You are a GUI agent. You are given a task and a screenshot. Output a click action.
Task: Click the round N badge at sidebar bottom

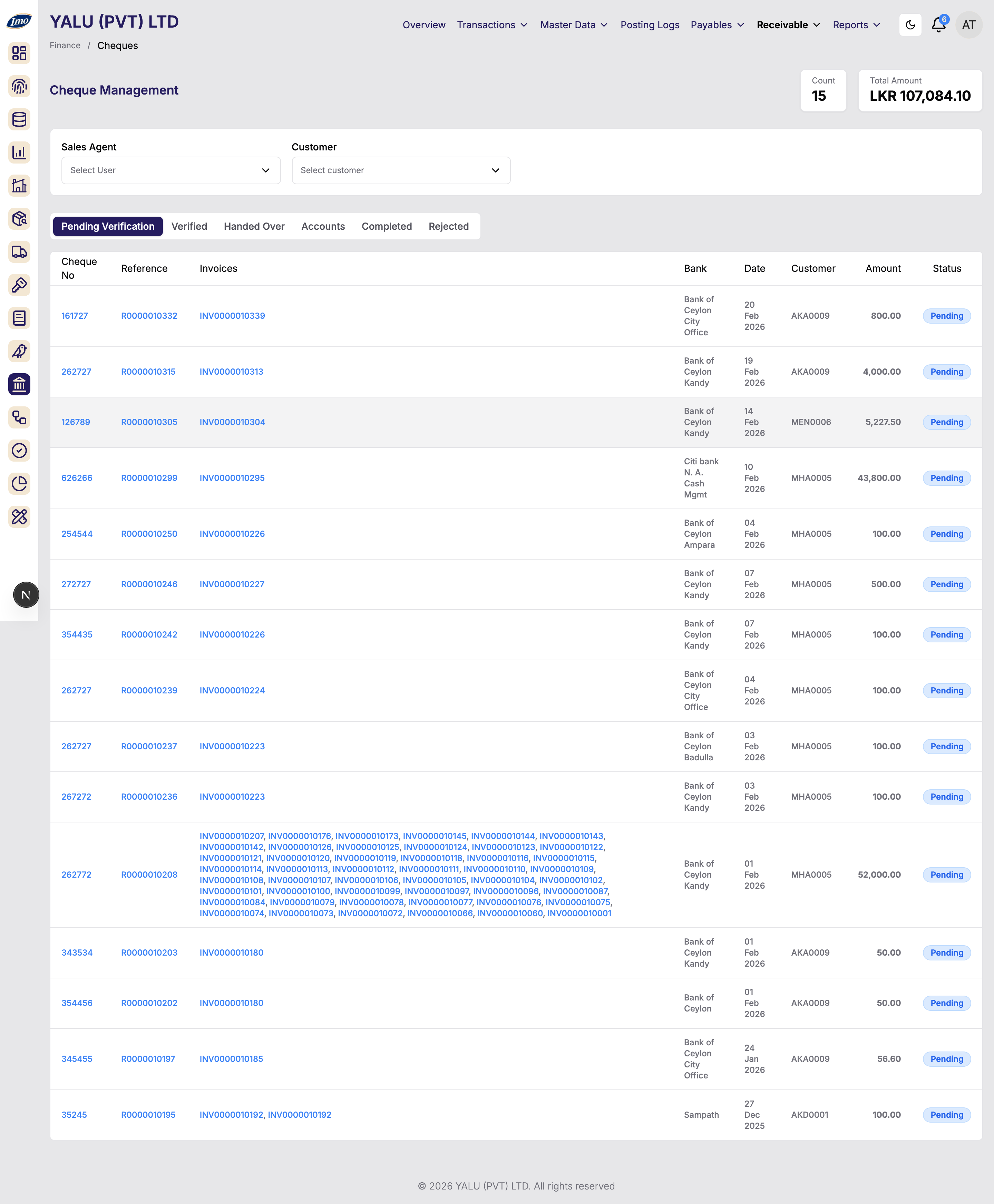click(26, 595)
